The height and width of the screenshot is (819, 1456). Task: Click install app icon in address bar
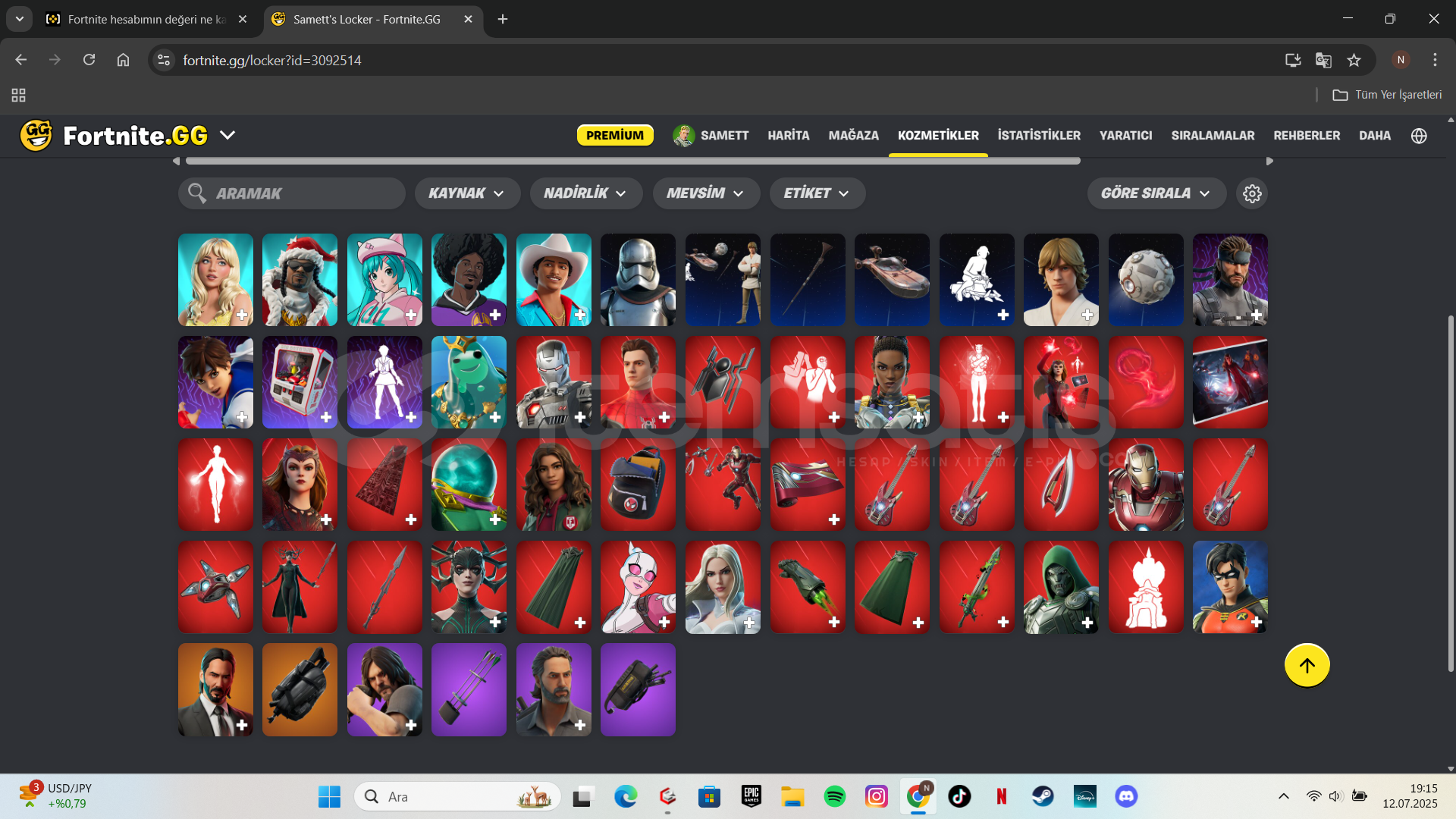click(1293, 60)
